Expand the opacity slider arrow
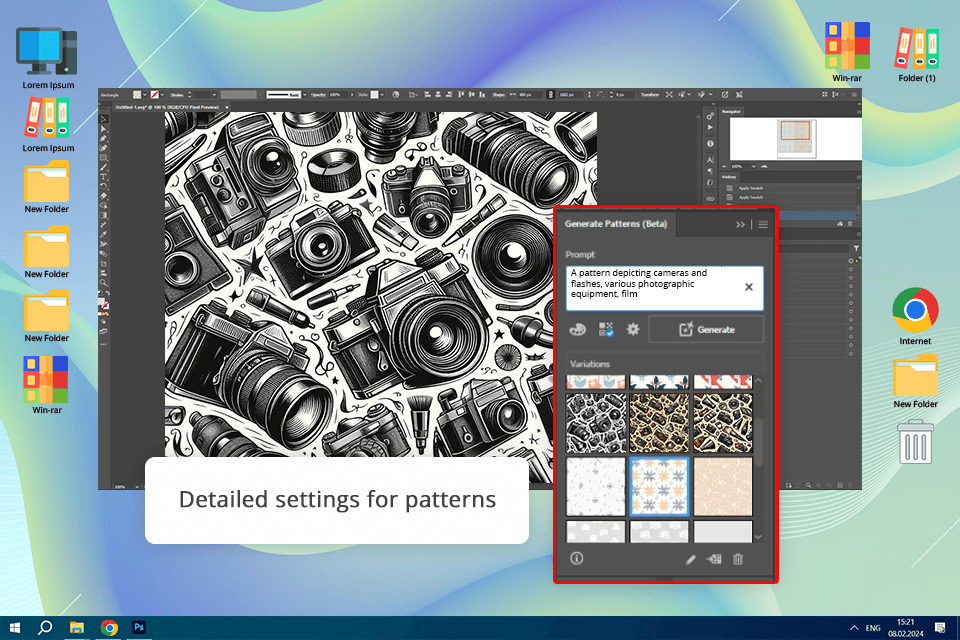Viewport: 960px width, 640px height. click(x=352, y=95)
